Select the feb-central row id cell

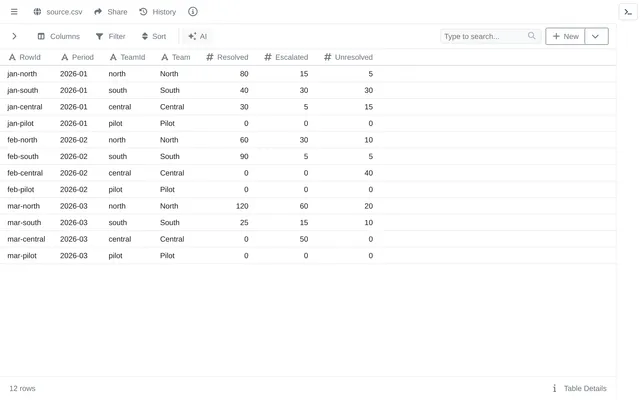[25, 173]
